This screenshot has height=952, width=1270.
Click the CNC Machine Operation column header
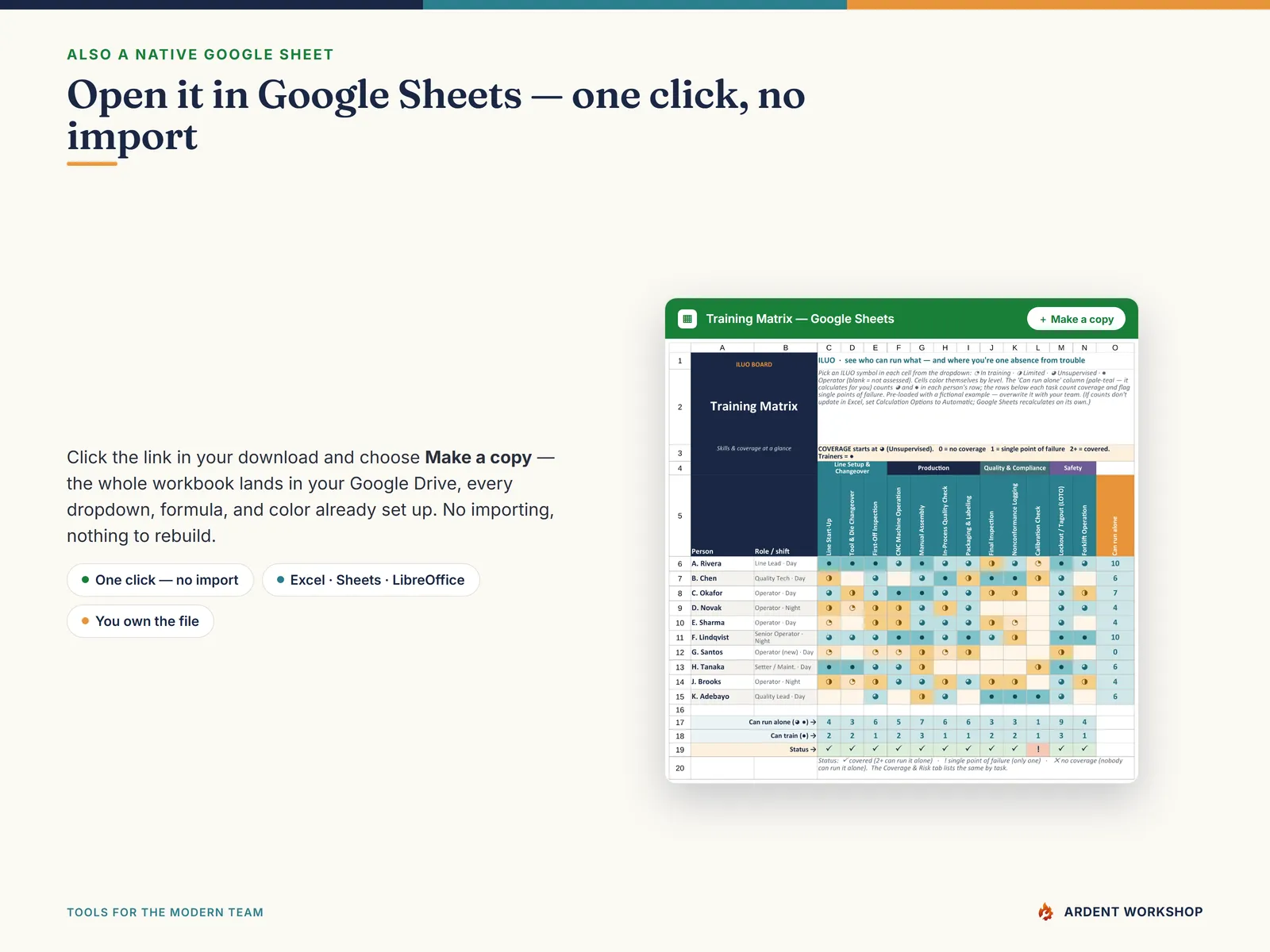[899, 516]
